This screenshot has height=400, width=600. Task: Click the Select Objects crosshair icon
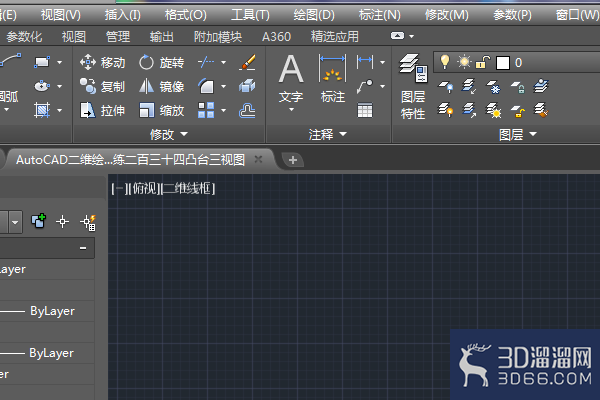62,222
